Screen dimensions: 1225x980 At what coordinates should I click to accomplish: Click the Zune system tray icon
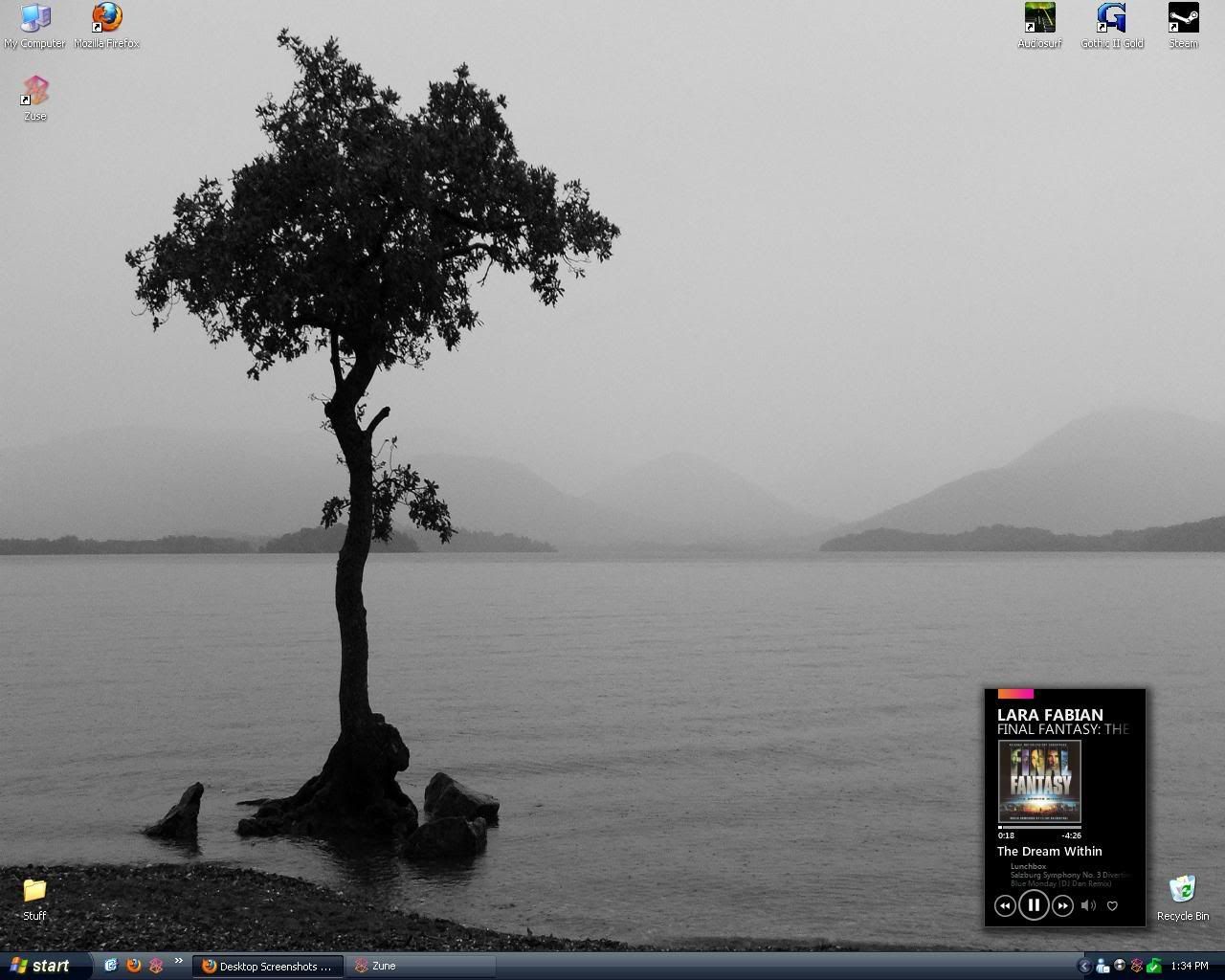1137,966
